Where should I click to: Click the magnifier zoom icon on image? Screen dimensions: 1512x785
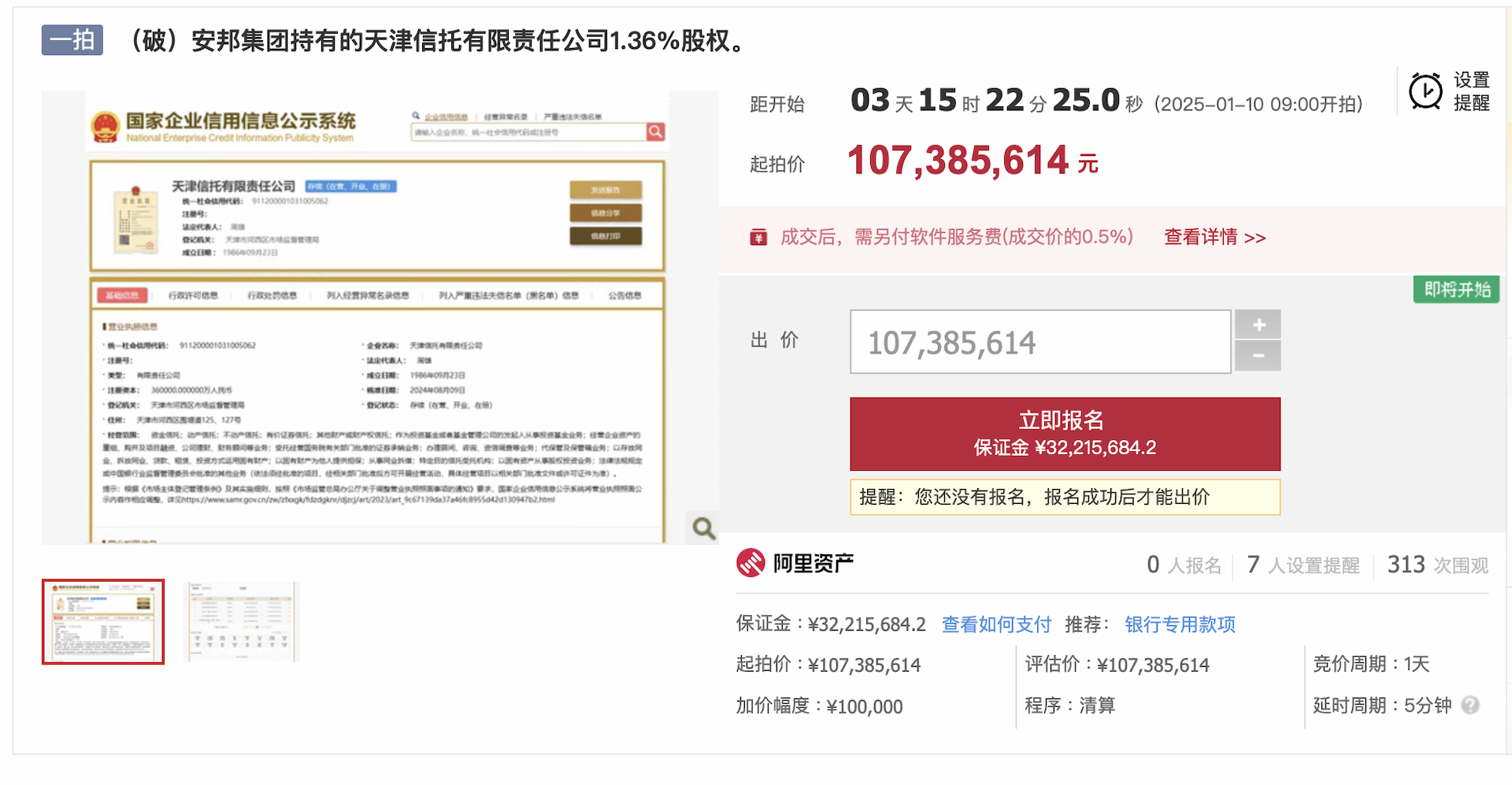point(702,528)
